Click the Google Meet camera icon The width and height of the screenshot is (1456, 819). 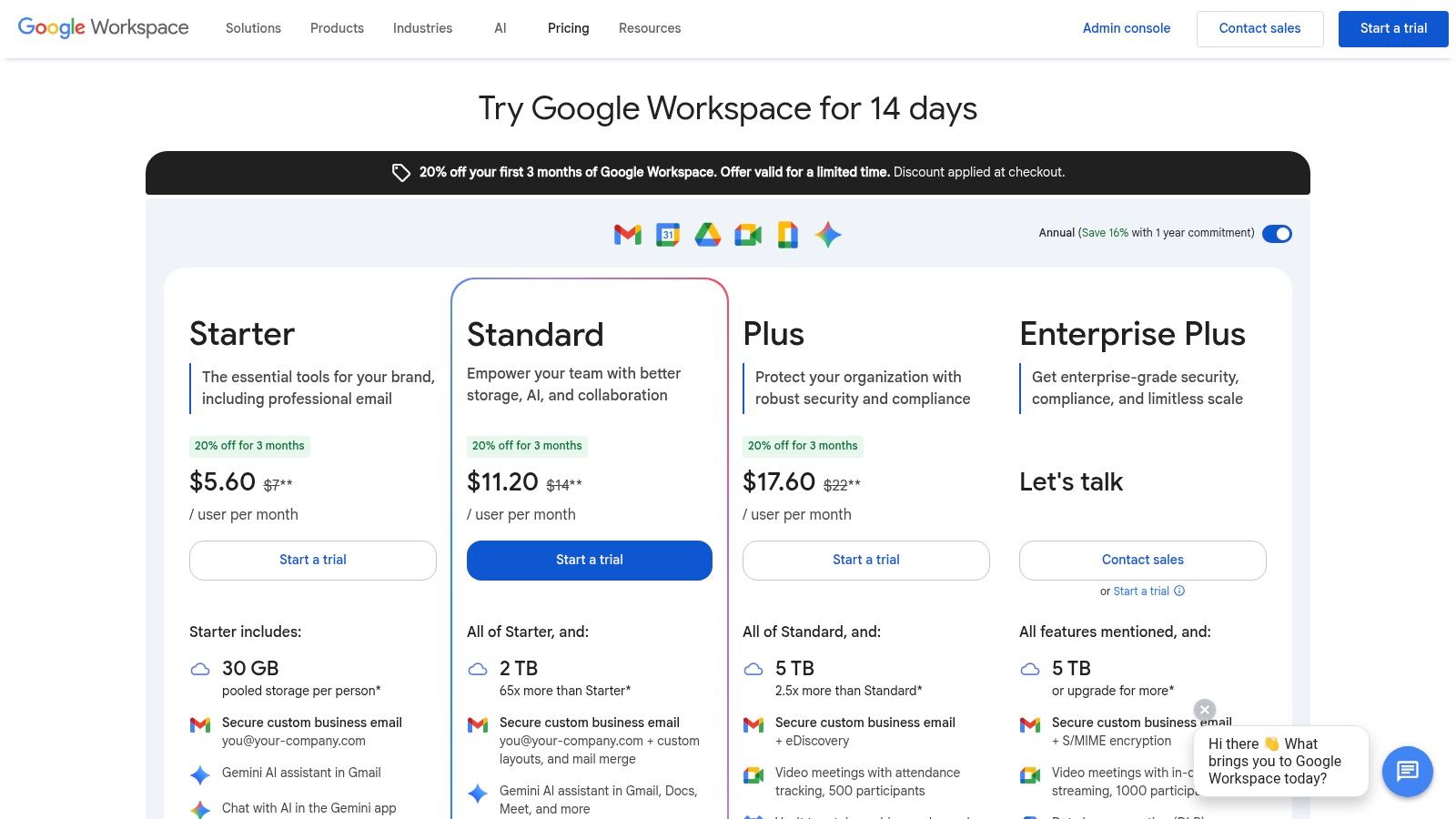click(748, 234)
